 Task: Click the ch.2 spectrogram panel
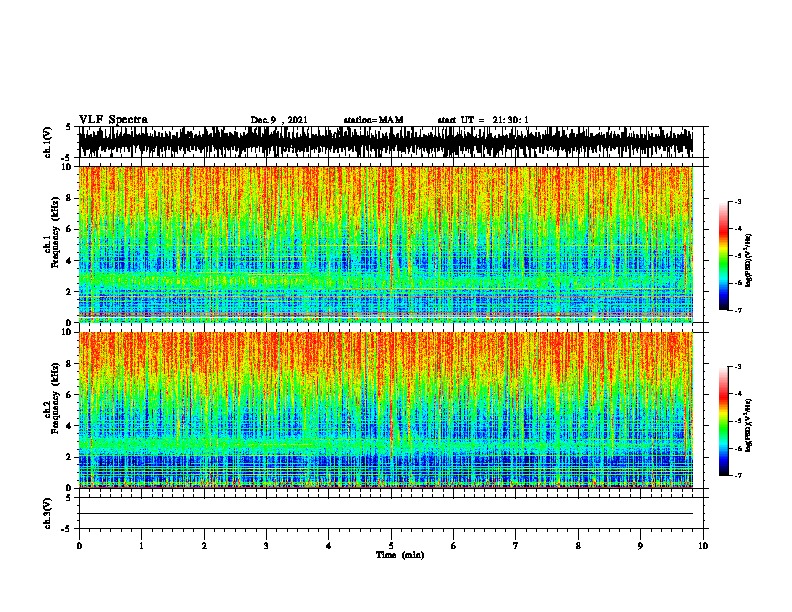pos(386,410)
